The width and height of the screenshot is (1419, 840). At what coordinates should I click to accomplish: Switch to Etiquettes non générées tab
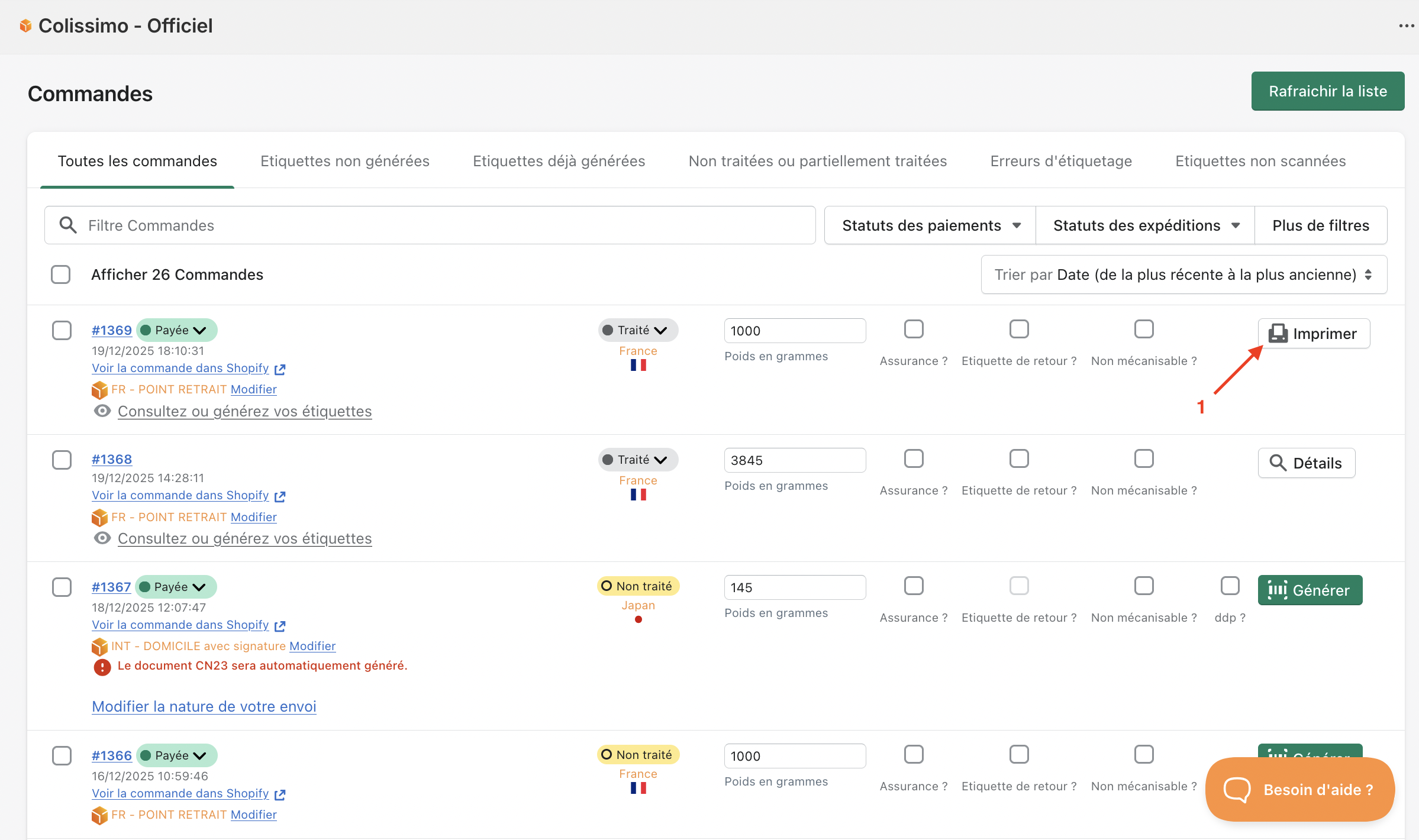coord(345,161)
